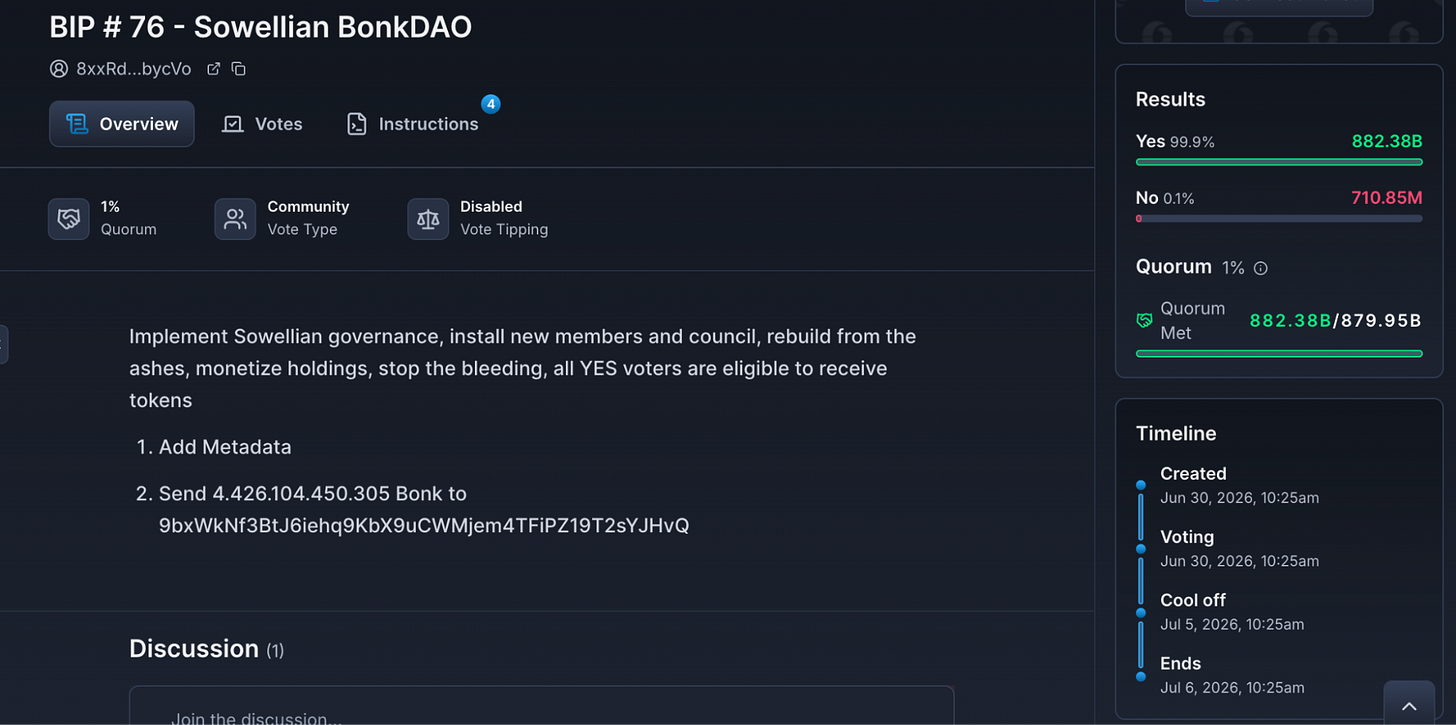Open the Instructions tab
Image resolution: width=1456 pixels, height=725 pixels.
[x=412, y=124]
